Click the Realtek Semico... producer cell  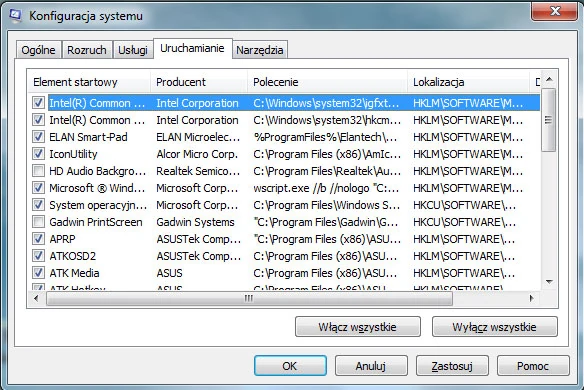[x=198, y=171]
